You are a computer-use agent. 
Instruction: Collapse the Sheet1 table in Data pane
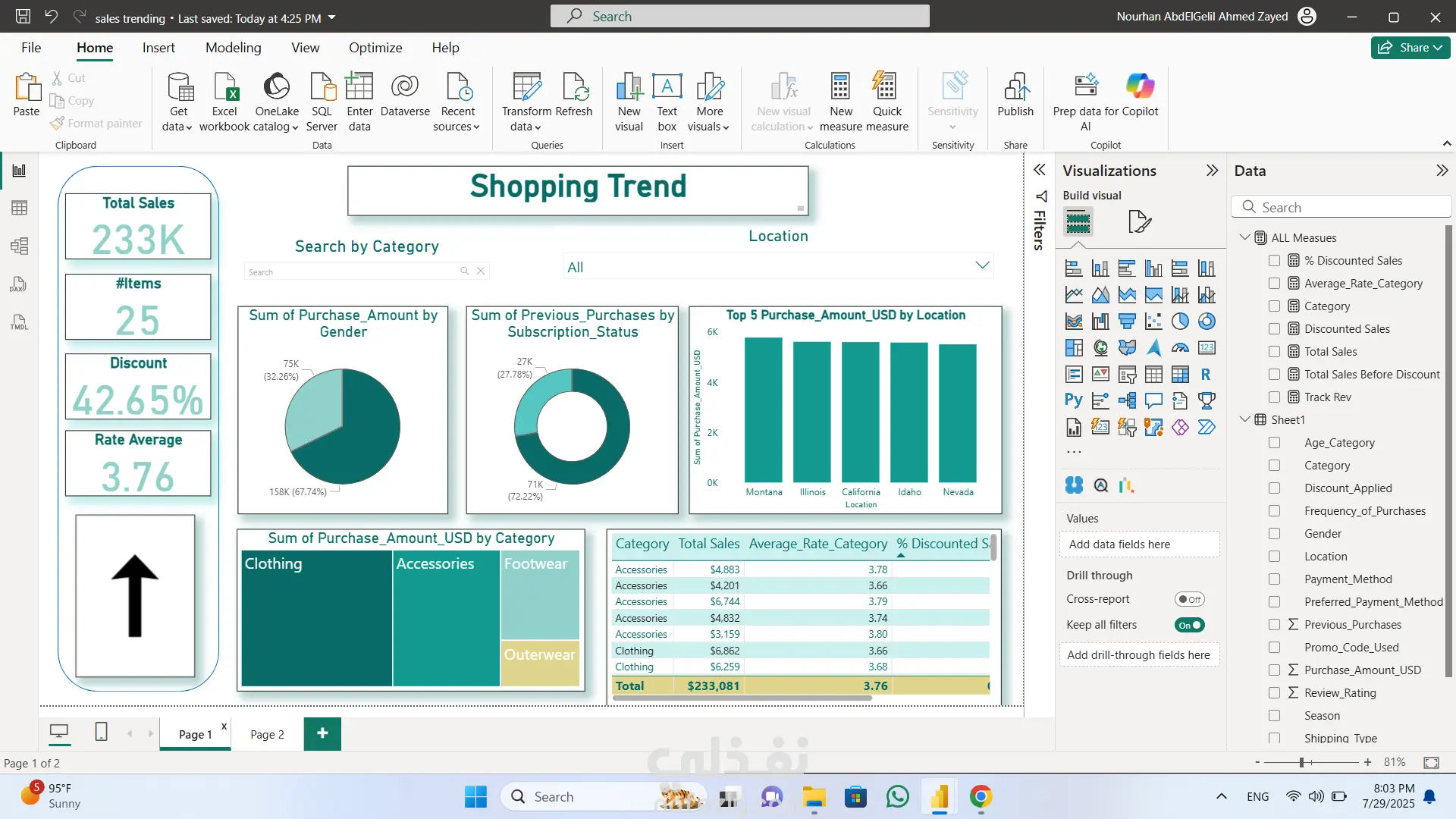pos(1244,419)
